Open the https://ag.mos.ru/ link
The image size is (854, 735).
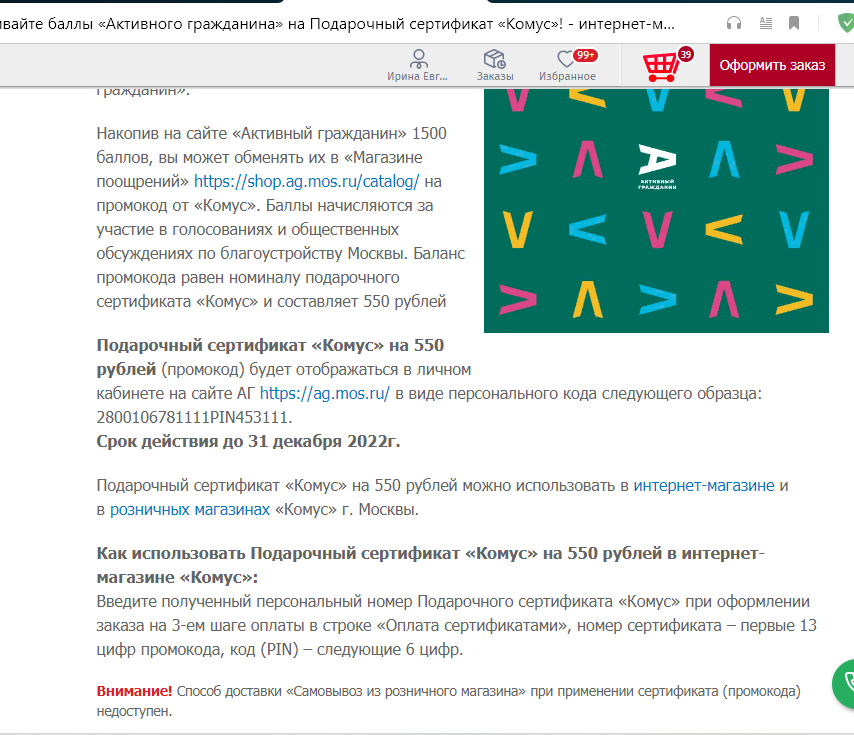(x=325, y=393)
